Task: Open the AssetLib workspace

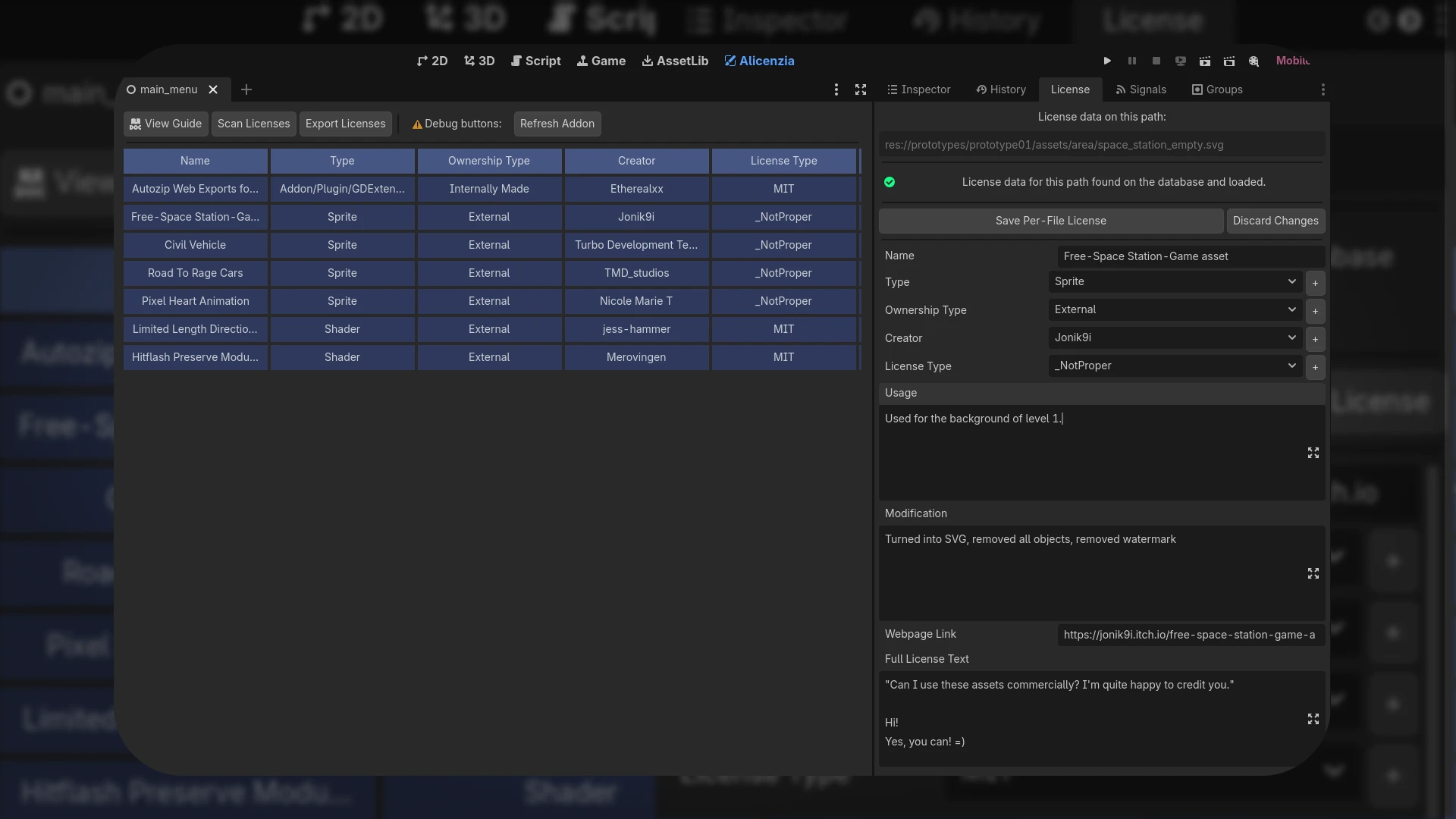Action: (675, 61)
